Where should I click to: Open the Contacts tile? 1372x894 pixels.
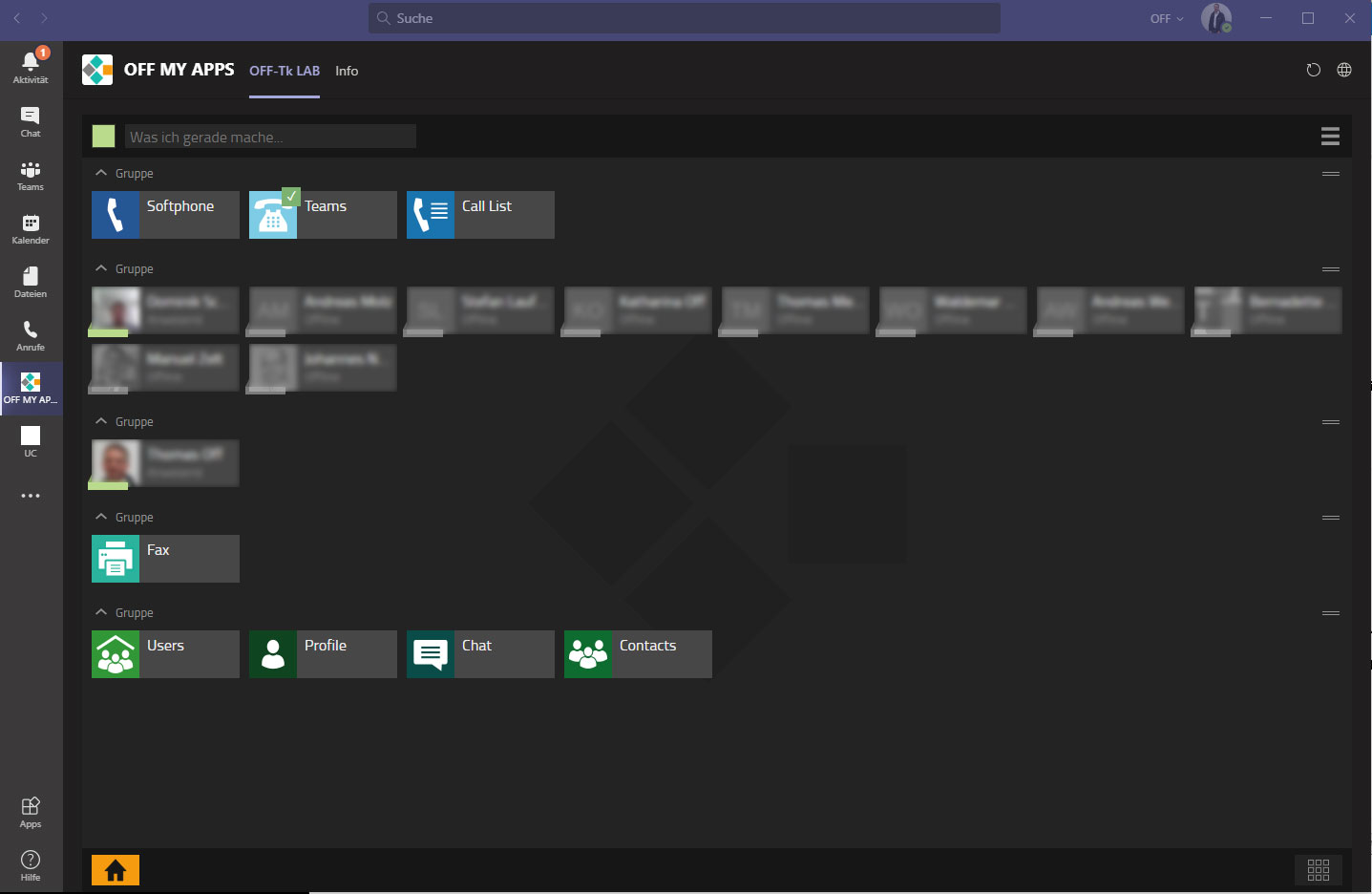(x=638, y=654)
